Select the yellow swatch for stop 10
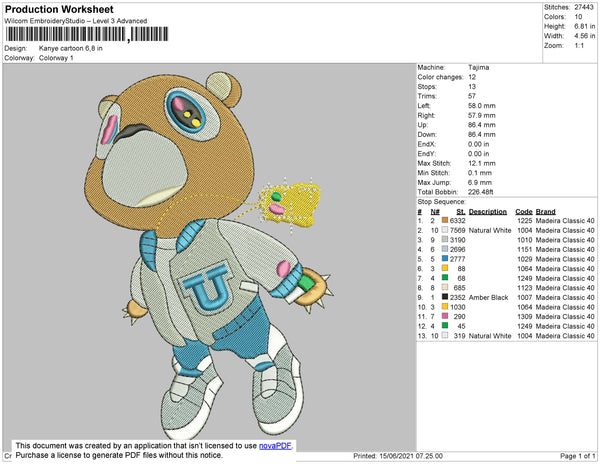This screenshot has width=600, height=464. 445,306
